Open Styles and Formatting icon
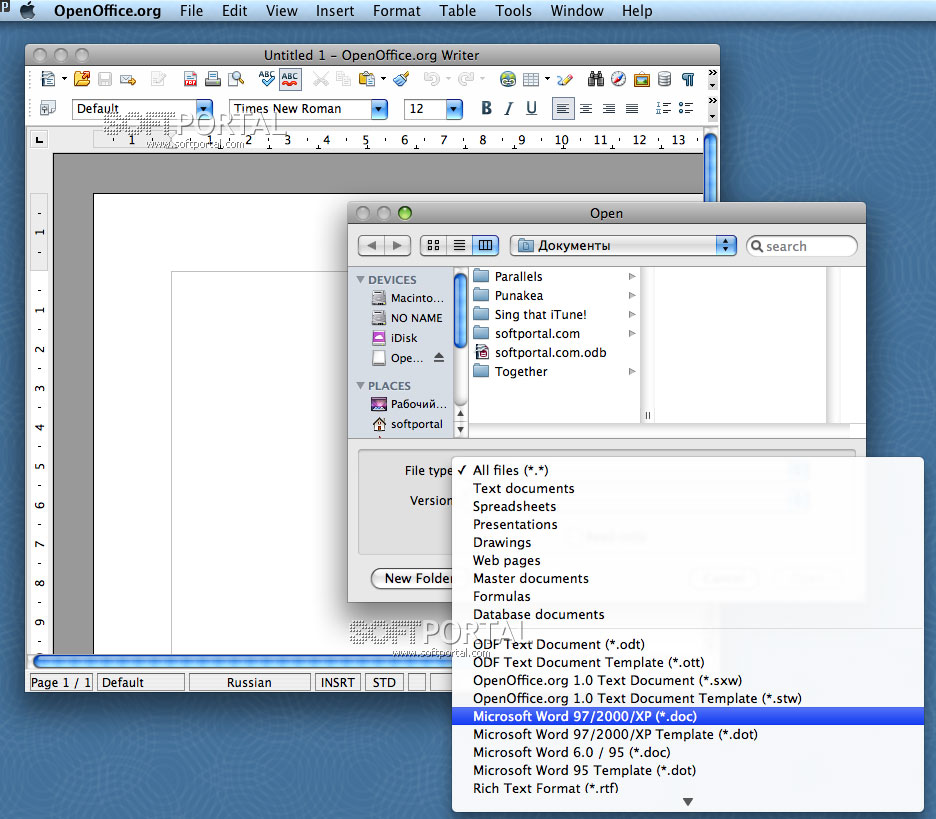Screen dimensions: 936x819 (x=47, y=109)
